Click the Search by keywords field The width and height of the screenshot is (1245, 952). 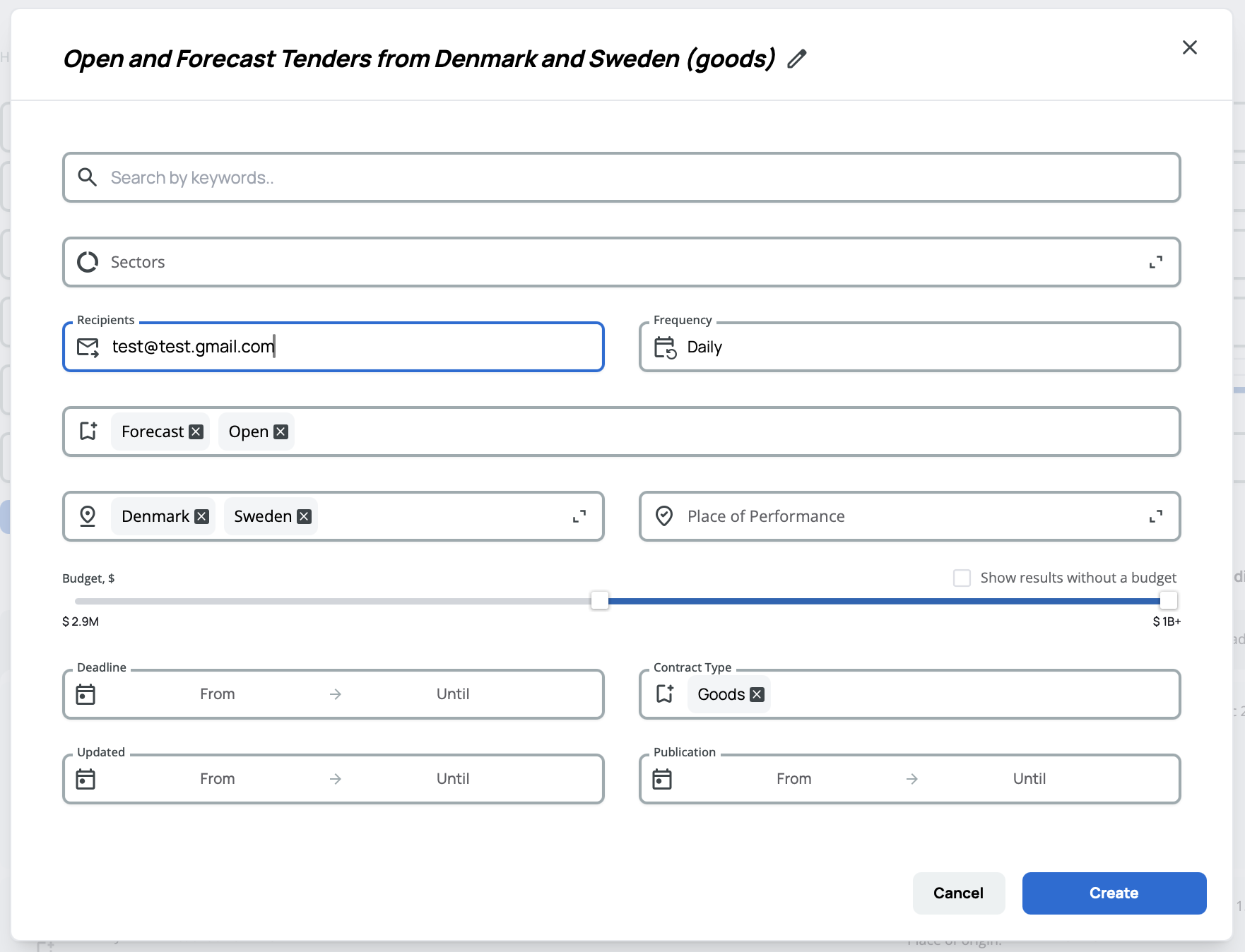[622, 177]
